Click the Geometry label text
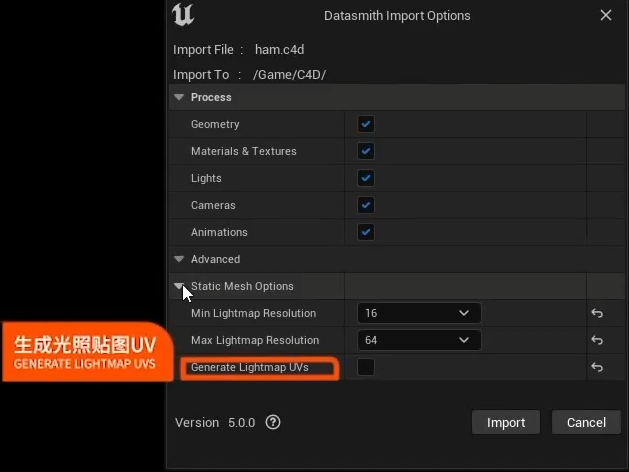 pos(215,124)
